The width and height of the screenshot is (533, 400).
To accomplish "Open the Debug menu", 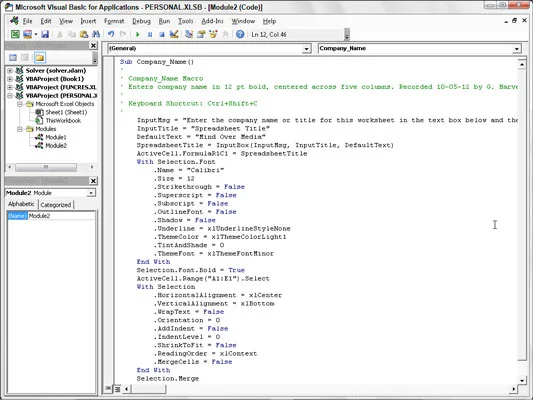I will pos(141,21).
